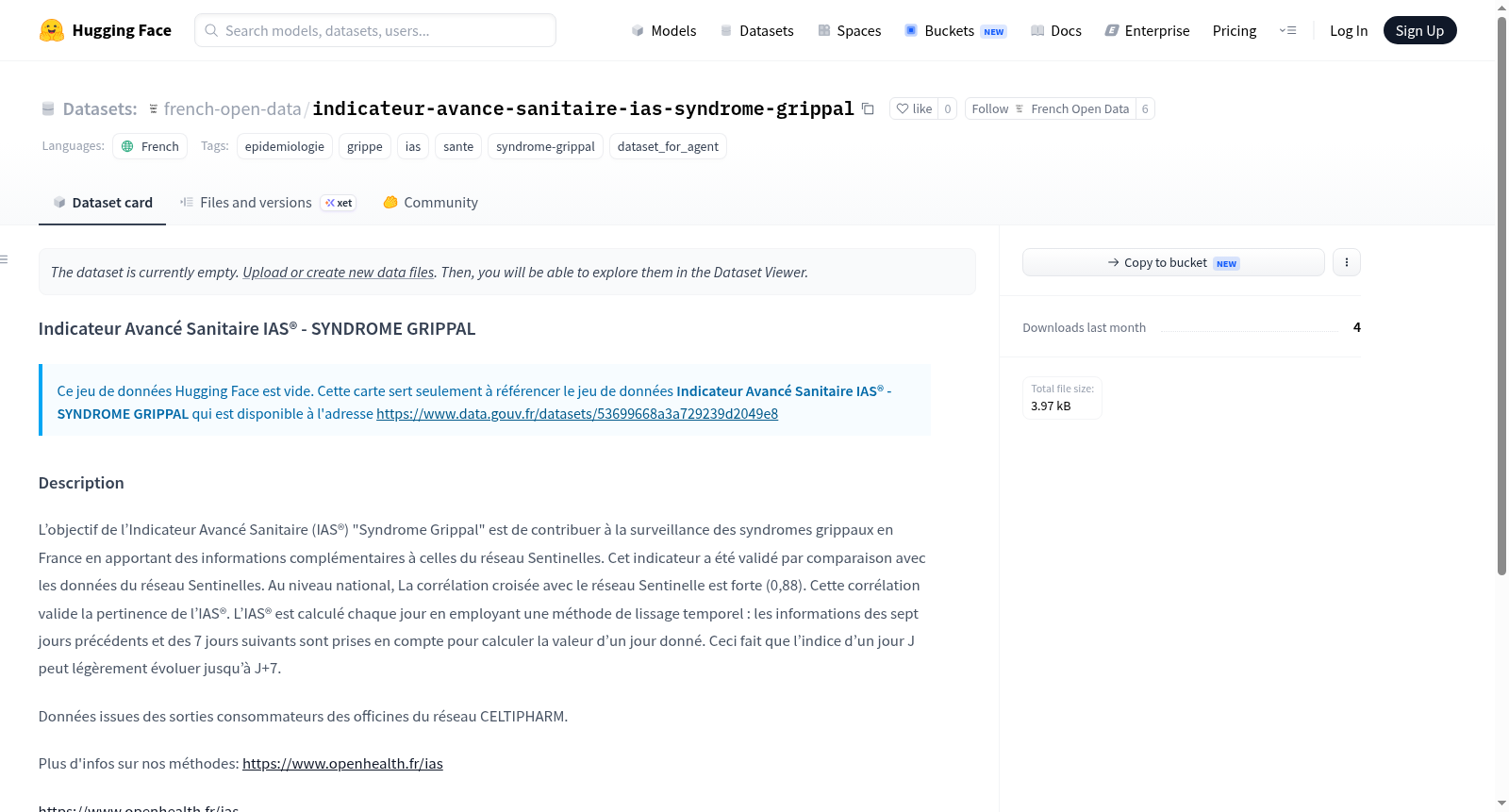
Task: Open the Enterprise page
Action: 1147,30
